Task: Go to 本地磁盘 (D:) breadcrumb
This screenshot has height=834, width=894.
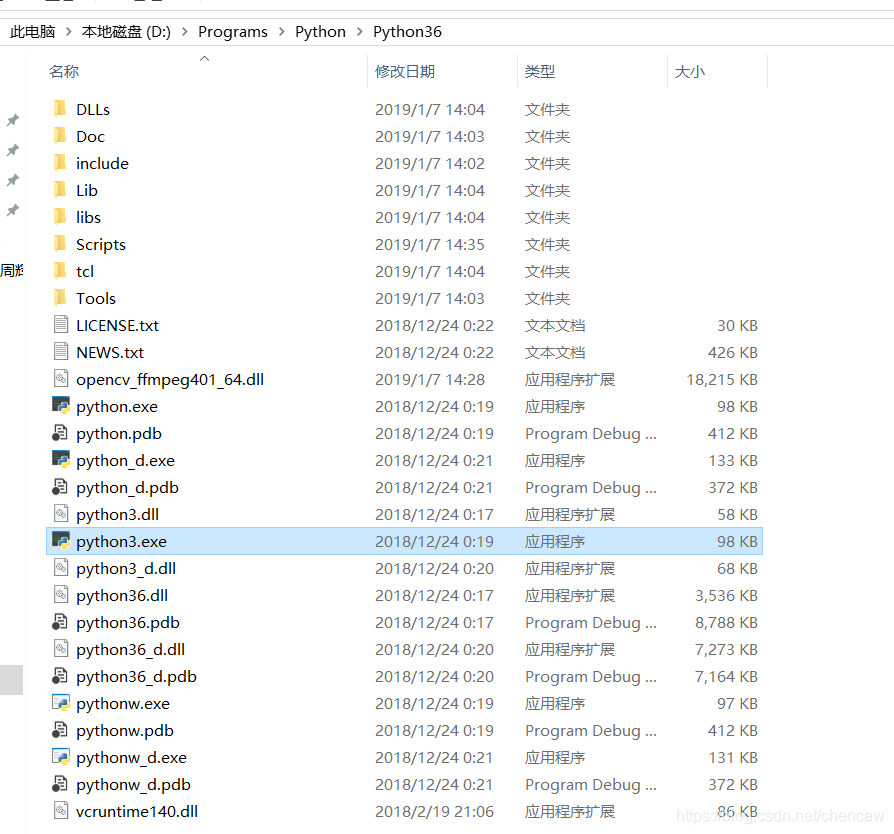Action: tap(126, 31)
